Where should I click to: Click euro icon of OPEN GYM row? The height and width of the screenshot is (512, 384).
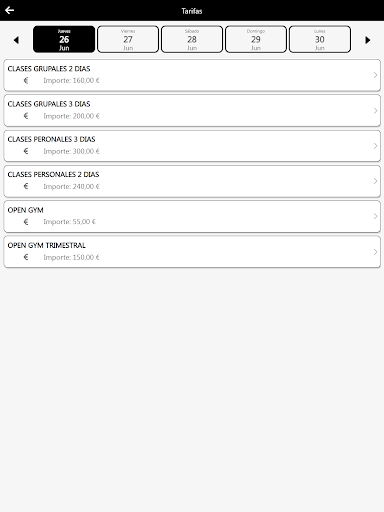pos(26,222)
